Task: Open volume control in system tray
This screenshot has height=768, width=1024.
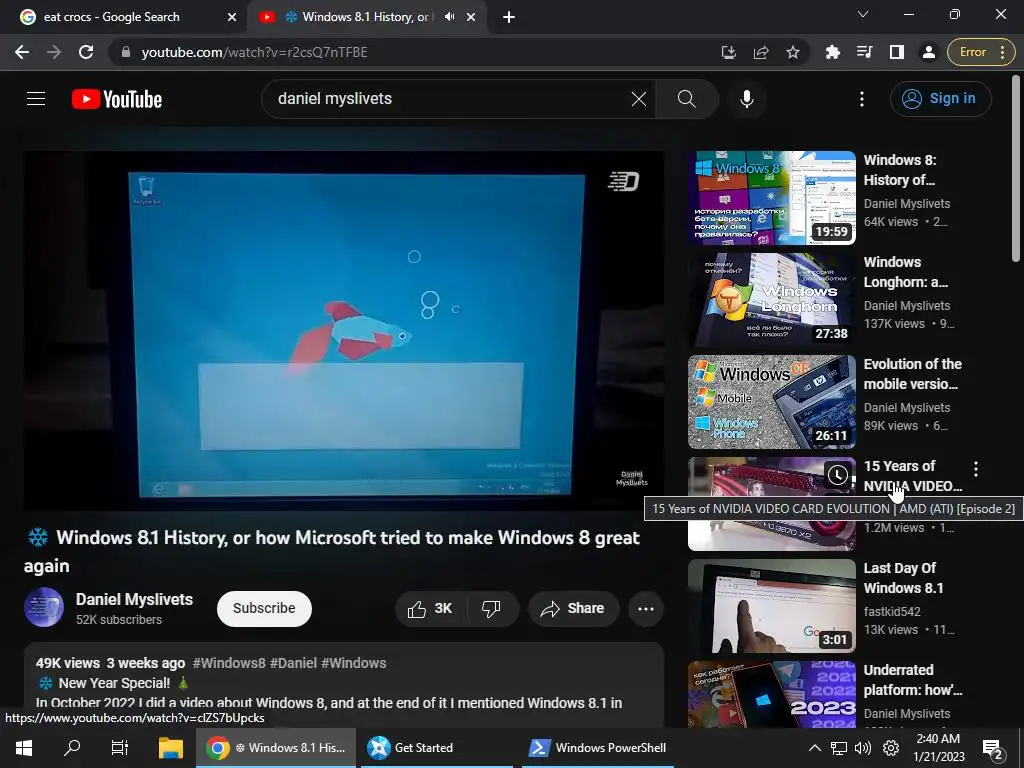Action: [863, 748]
